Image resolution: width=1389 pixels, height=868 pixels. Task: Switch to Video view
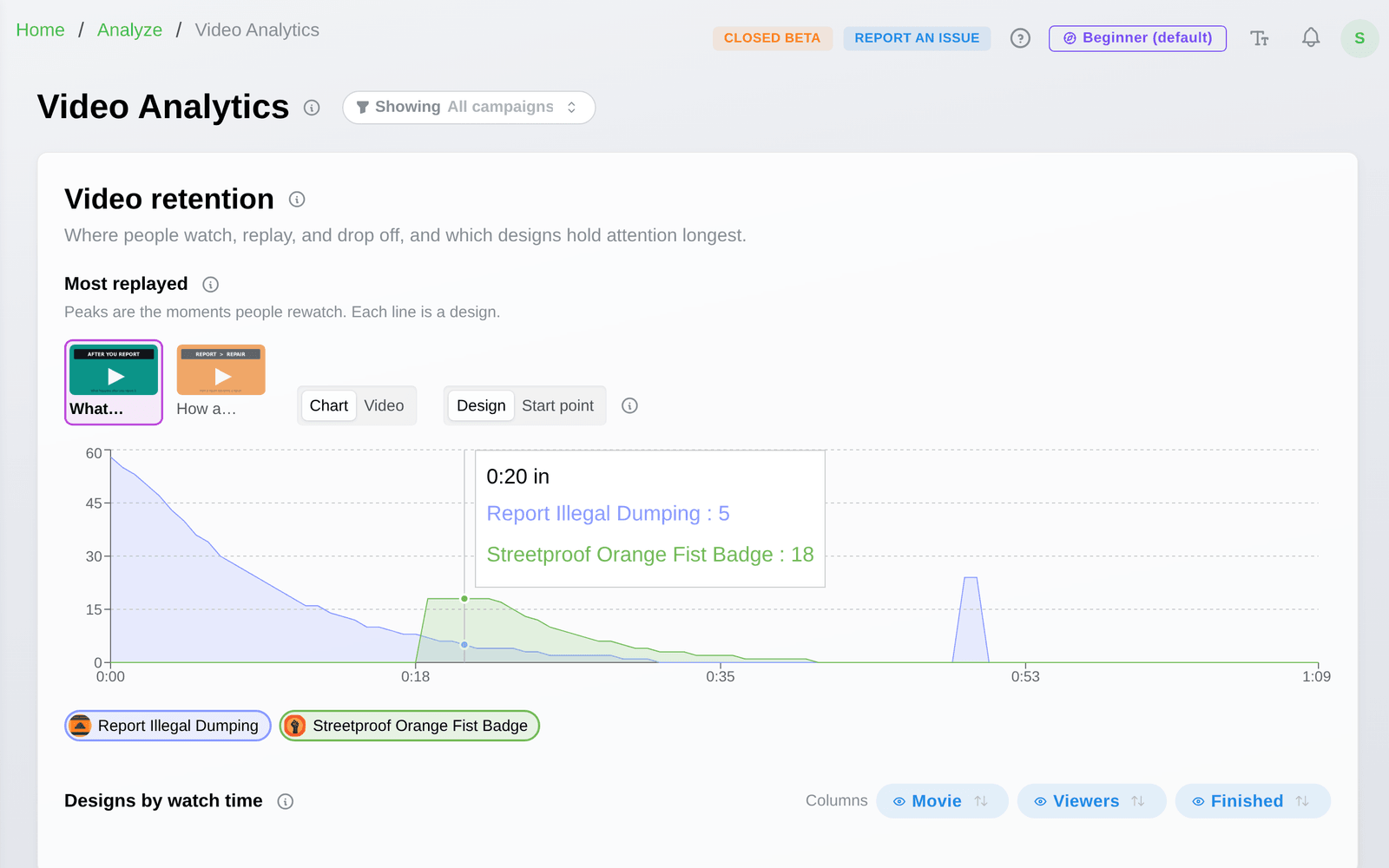(384, 405)
